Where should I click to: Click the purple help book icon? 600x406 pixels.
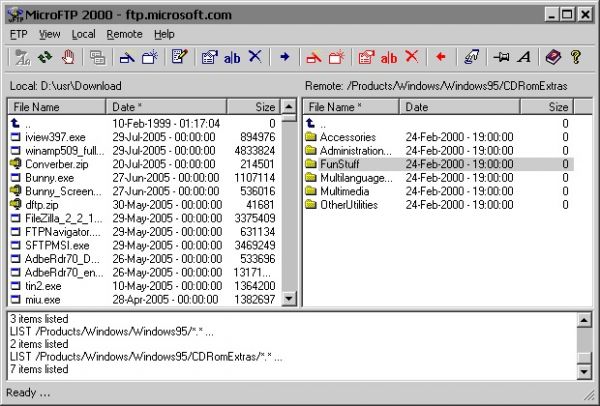[x=553, y=57]
